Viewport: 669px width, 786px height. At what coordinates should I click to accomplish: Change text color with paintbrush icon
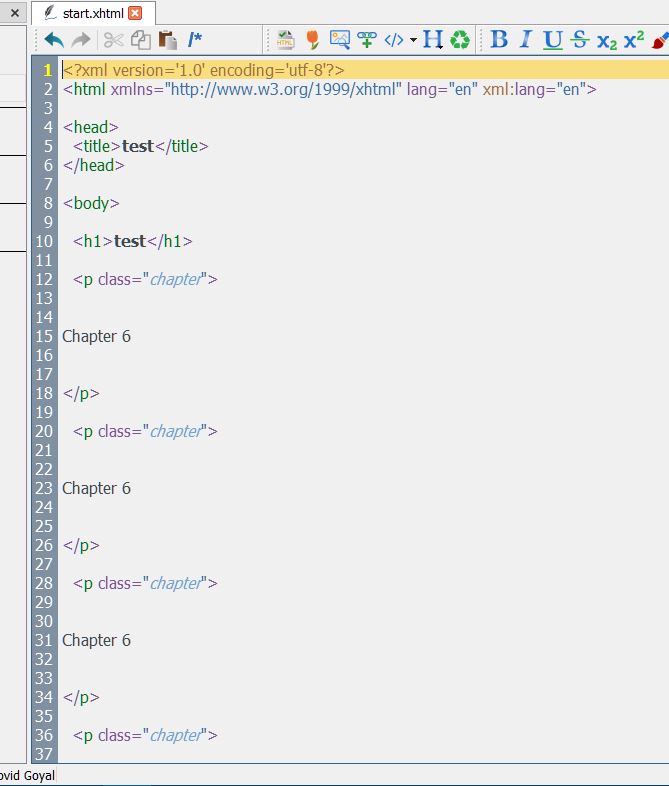tap(660, 40)
